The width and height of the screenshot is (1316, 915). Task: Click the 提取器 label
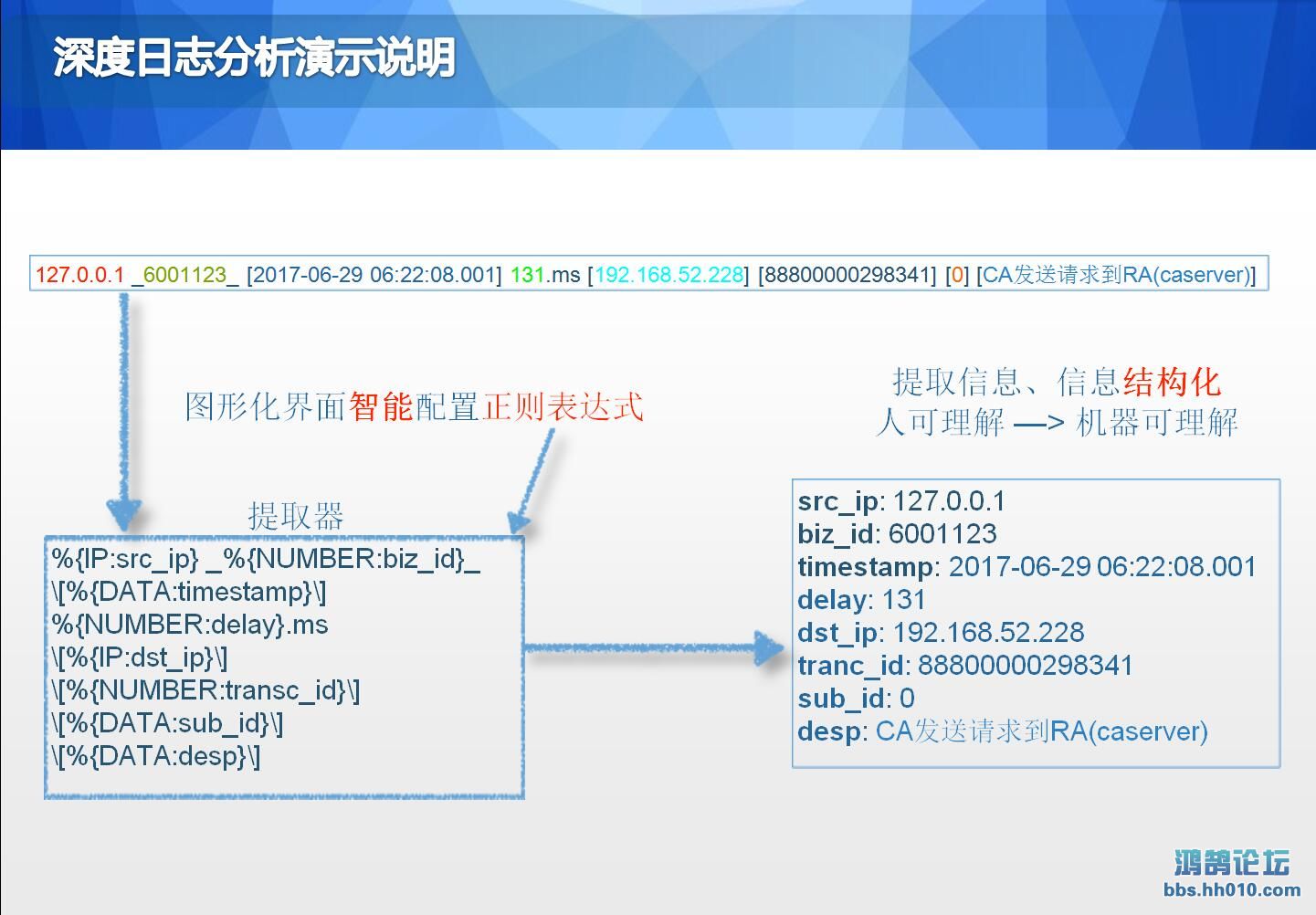pyautogui.click(x=296, y=516)
